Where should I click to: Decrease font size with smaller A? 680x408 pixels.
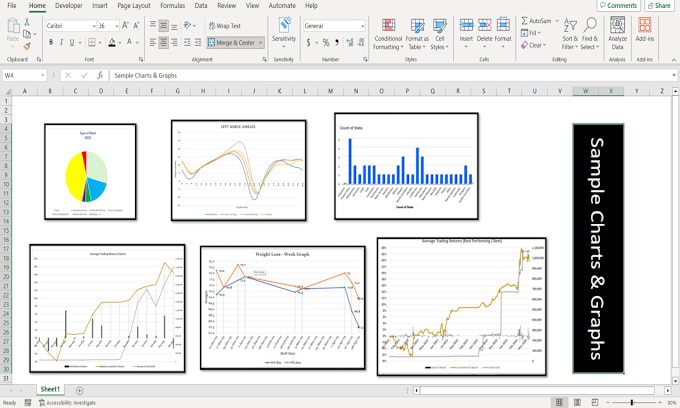pos(136,26)
